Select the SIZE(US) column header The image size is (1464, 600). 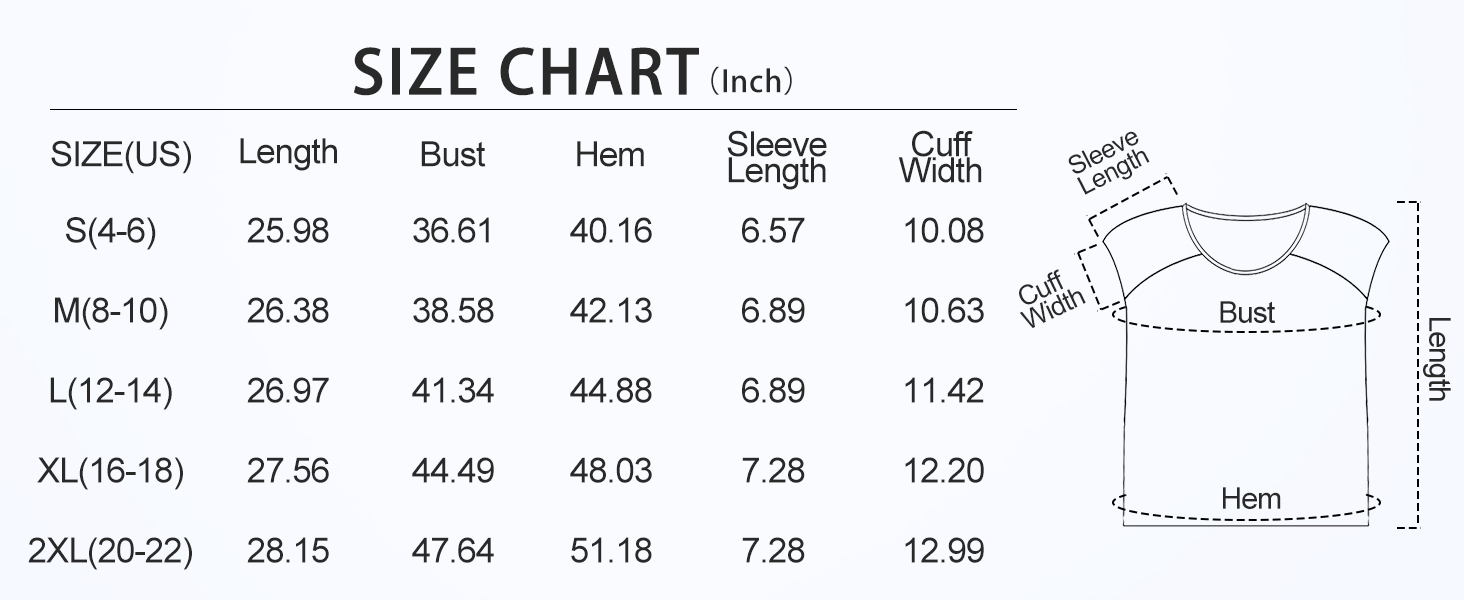point(121,155)
